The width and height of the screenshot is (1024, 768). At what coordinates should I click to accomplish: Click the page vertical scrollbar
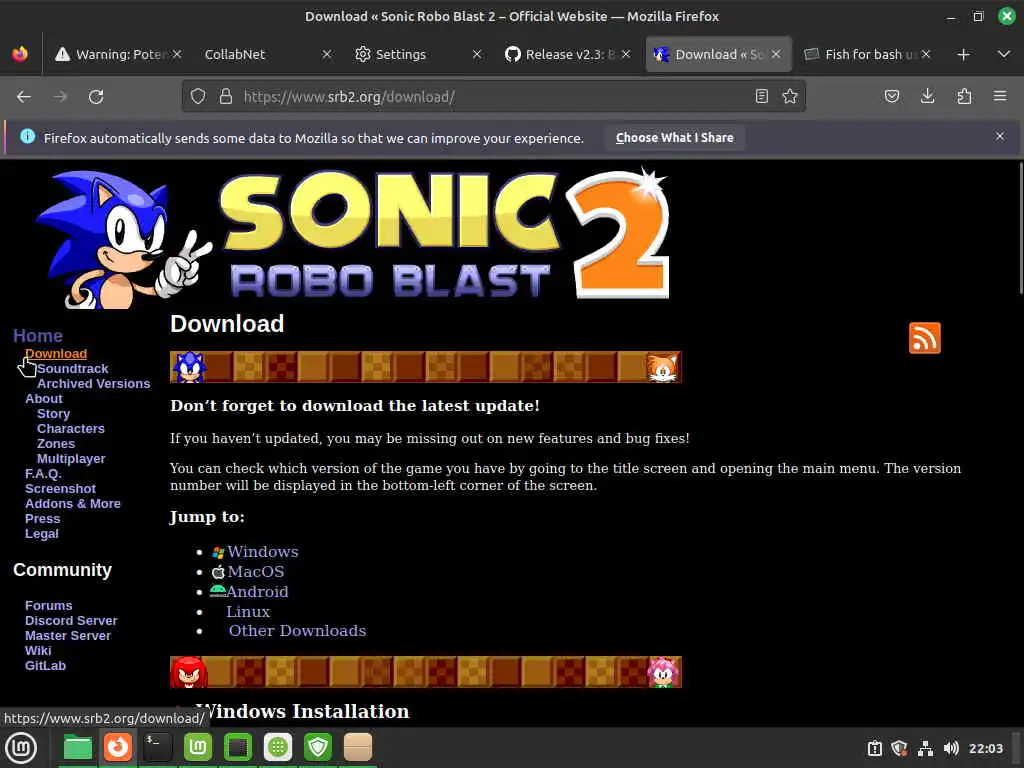(1019, 229)
